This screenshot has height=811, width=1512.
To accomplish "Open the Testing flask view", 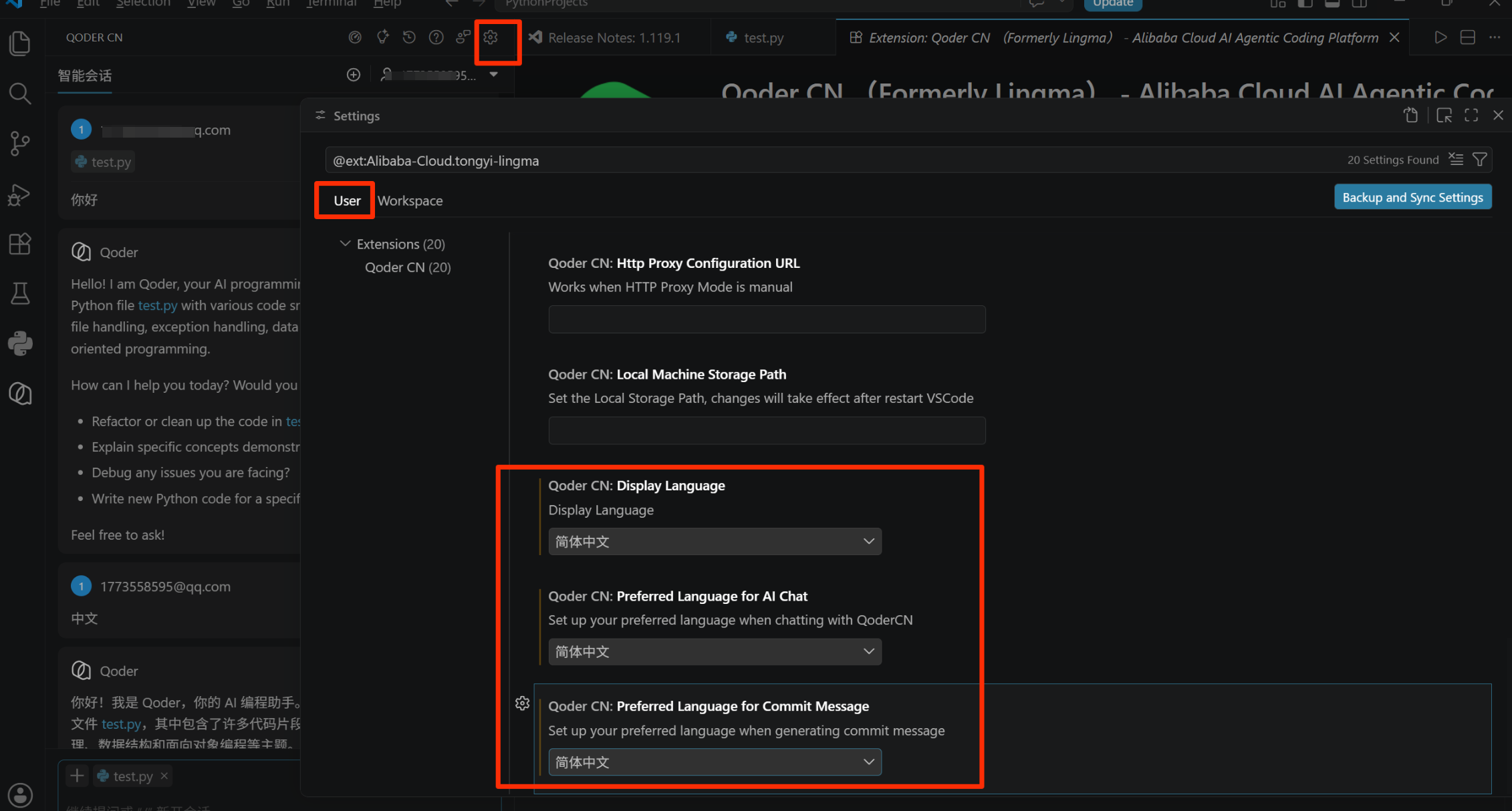I will (20, 293).
